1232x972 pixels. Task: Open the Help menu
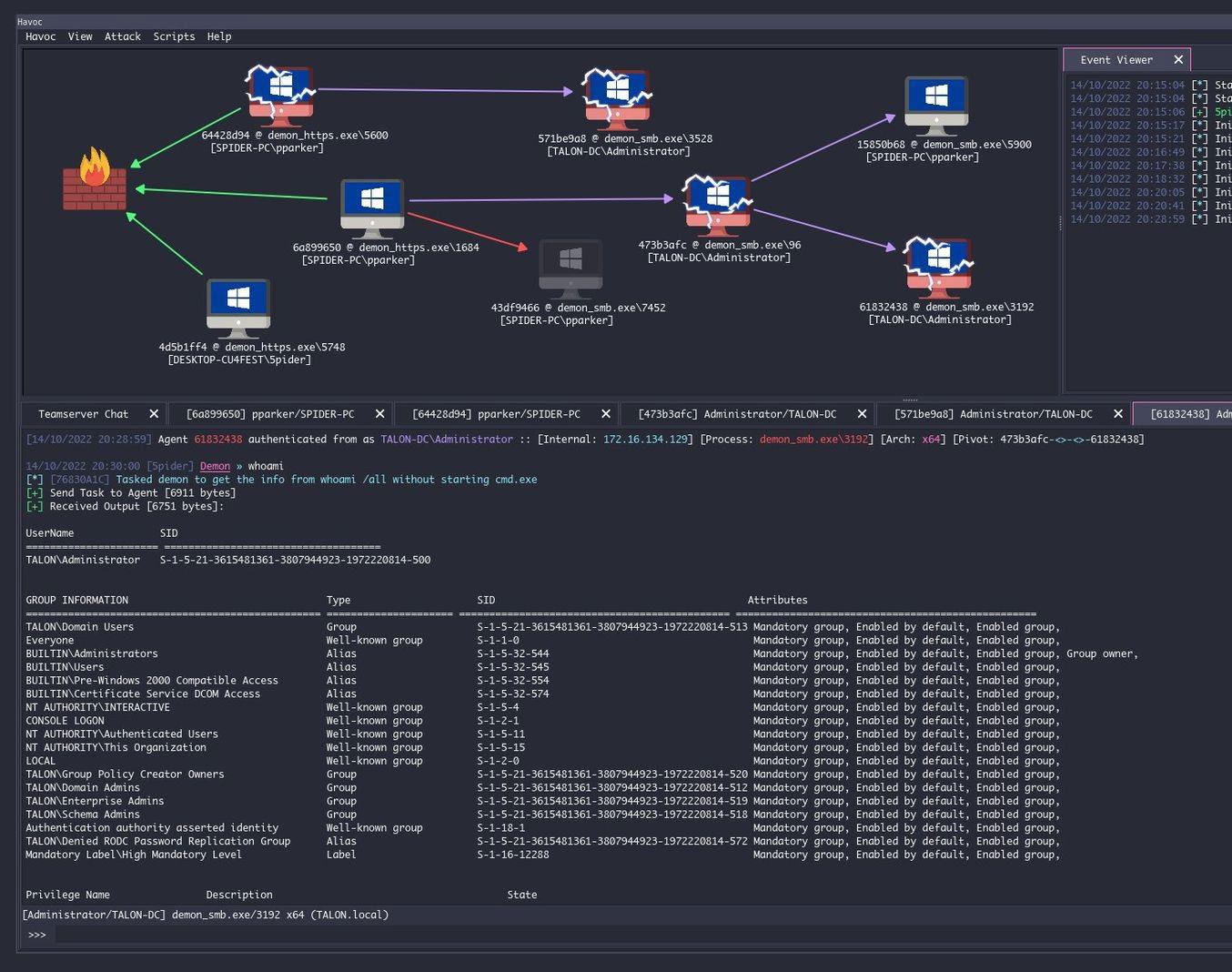pyautogui.click(x=219, y=36)
